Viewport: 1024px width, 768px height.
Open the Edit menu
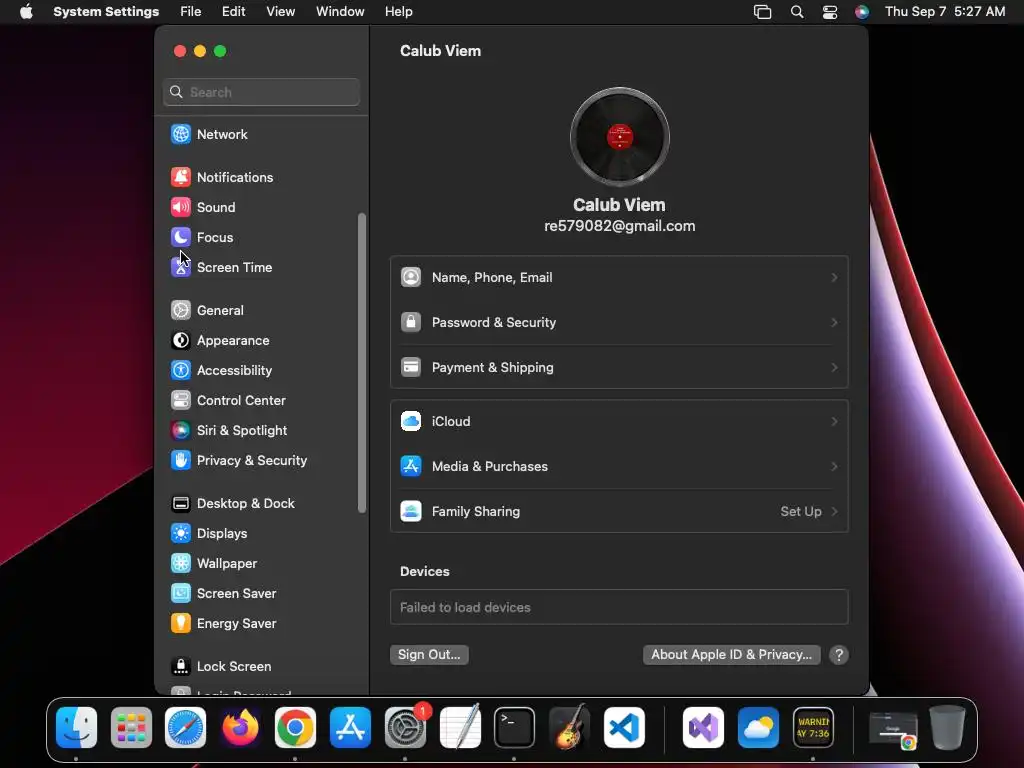233,12
